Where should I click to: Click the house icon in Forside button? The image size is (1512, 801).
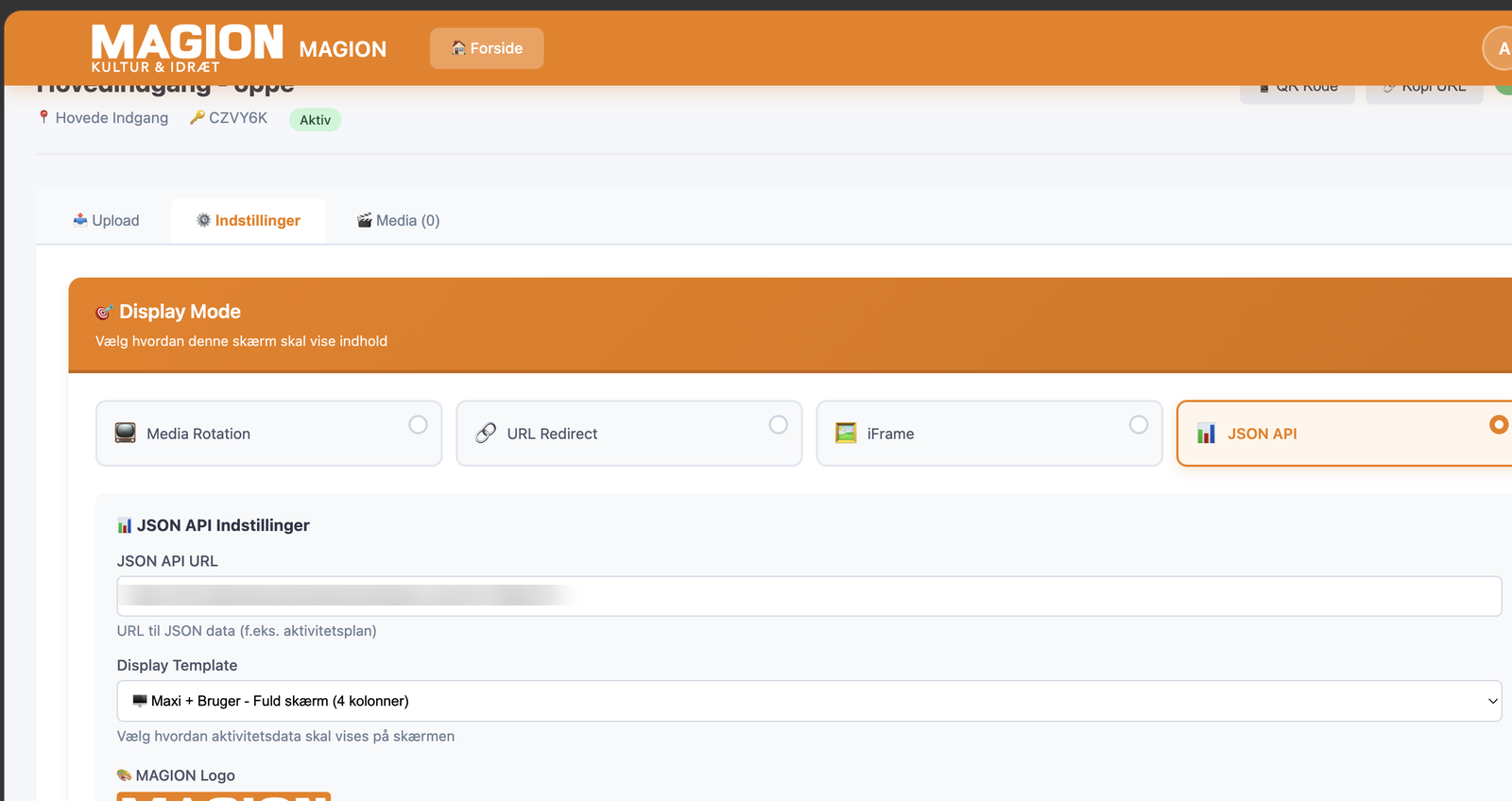(458, 48)
